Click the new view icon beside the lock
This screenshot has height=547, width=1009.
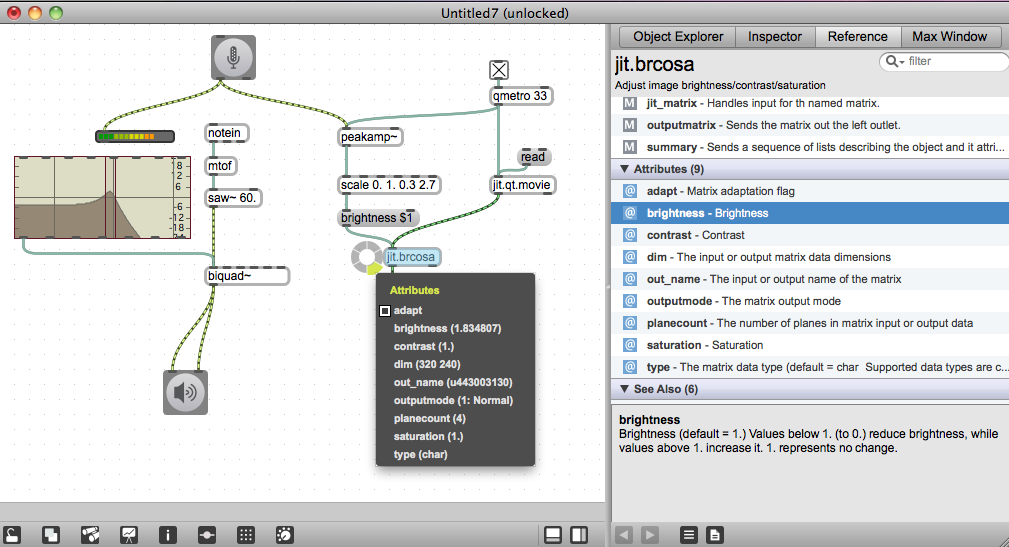(52, 535)
